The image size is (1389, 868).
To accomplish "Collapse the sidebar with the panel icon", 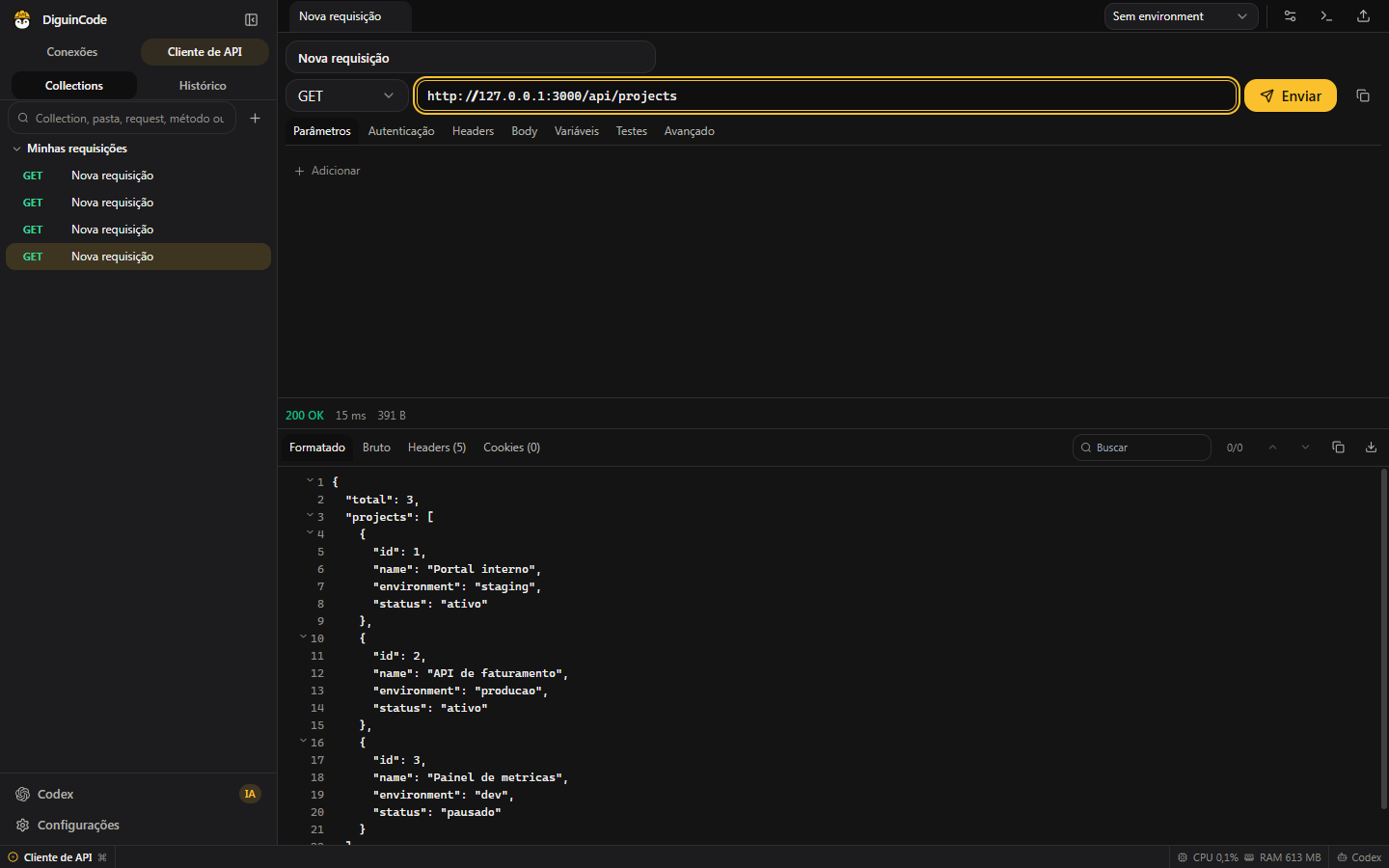I will [251, 19].
